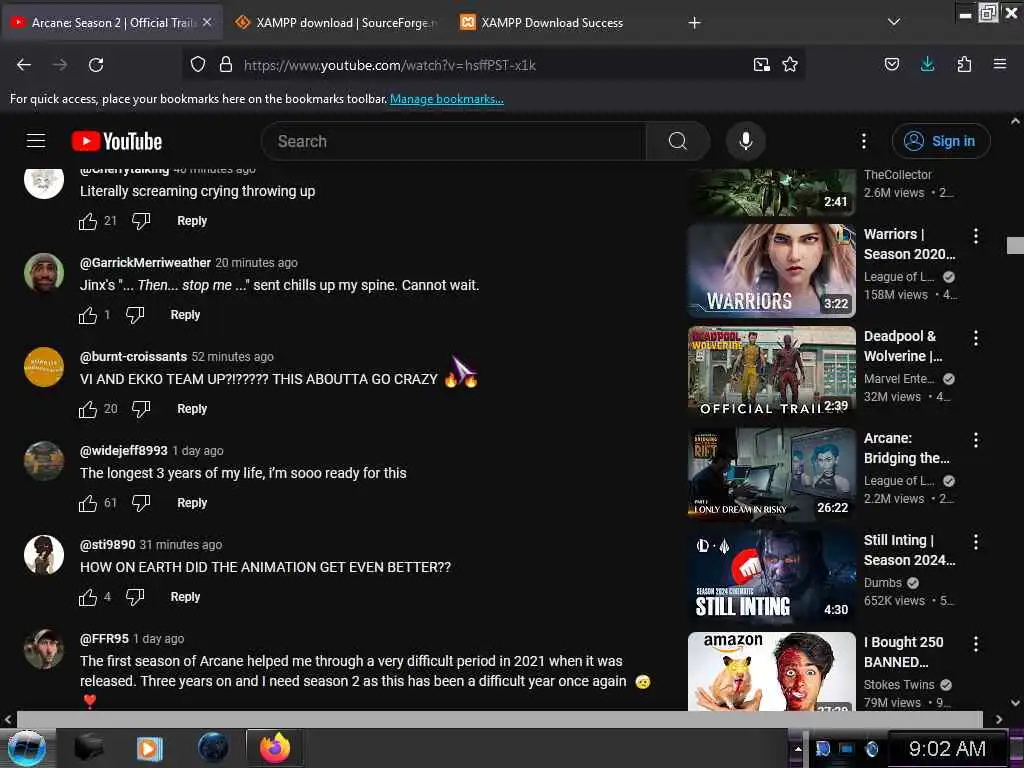Show site tracking protection shield
Screen dimensions: 1024x768
(x=198, y=65)
